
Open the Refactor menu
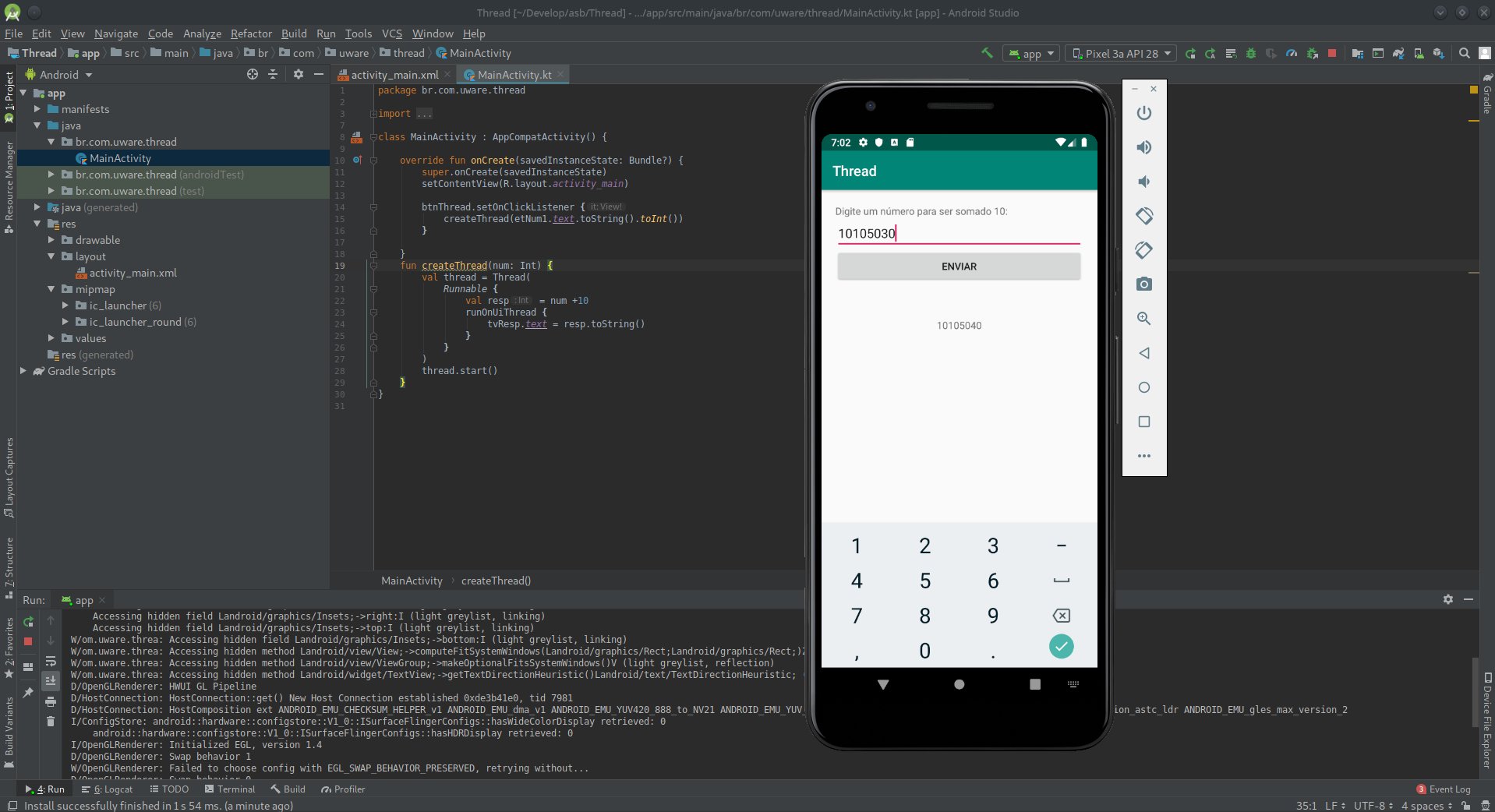[251, 34]
